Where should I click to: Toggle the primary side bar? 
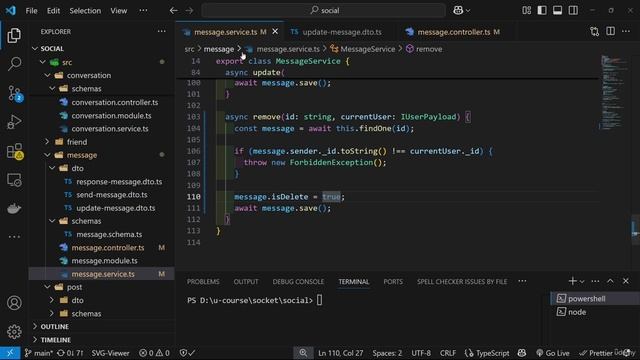[542, 10]
